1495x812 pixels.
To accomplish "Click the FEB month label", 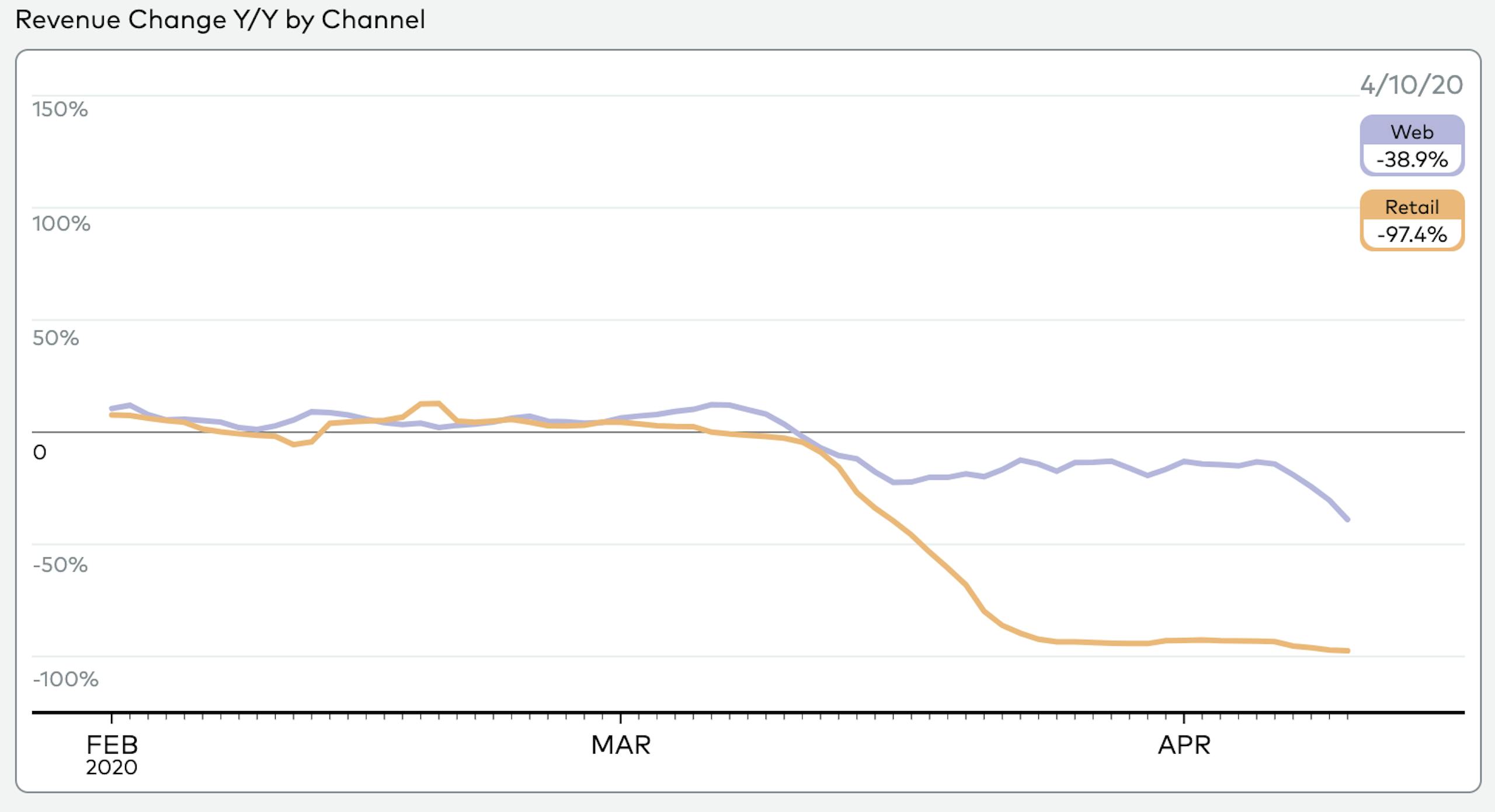I will pos(112,745).
